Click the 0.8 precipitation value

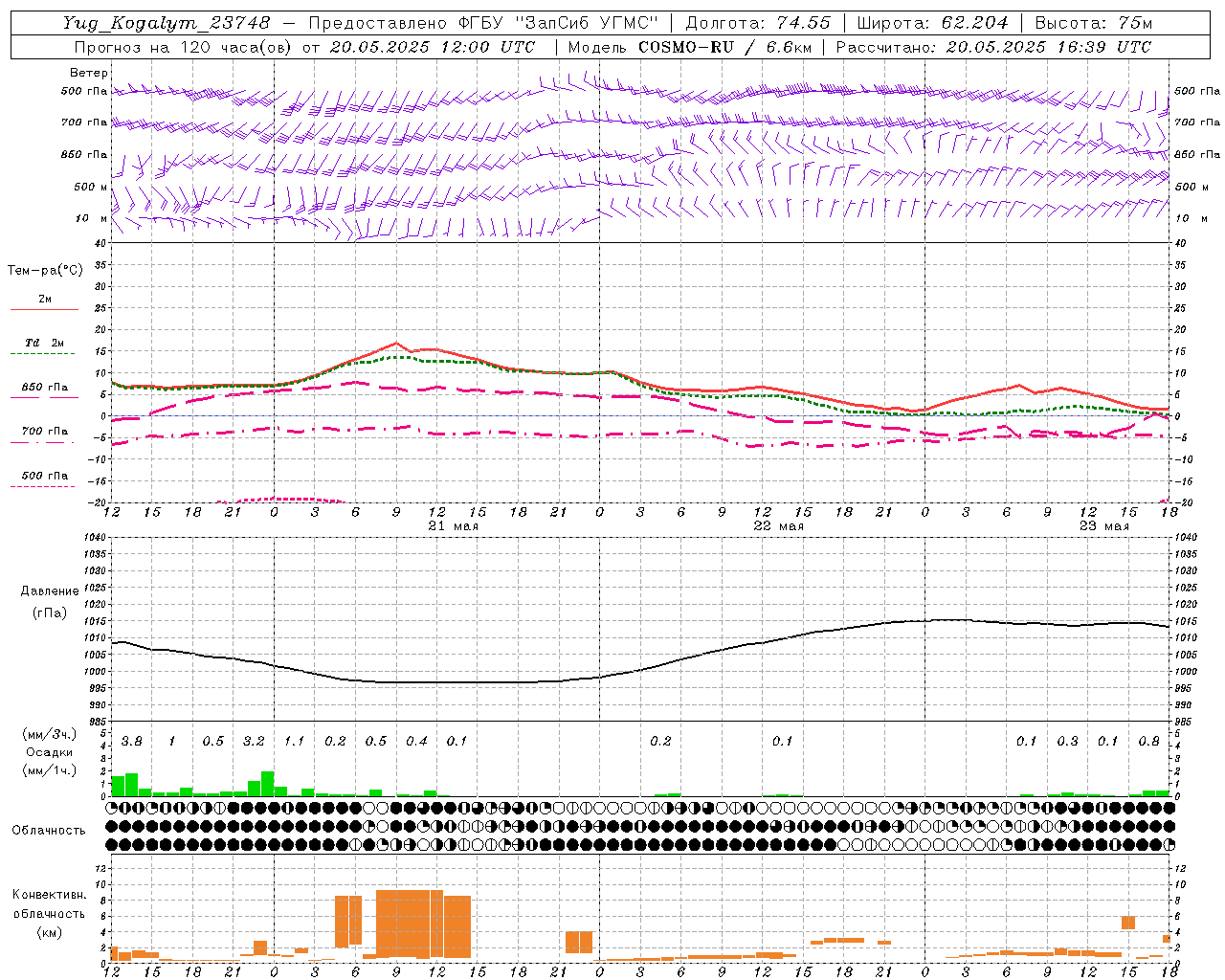1148,742
